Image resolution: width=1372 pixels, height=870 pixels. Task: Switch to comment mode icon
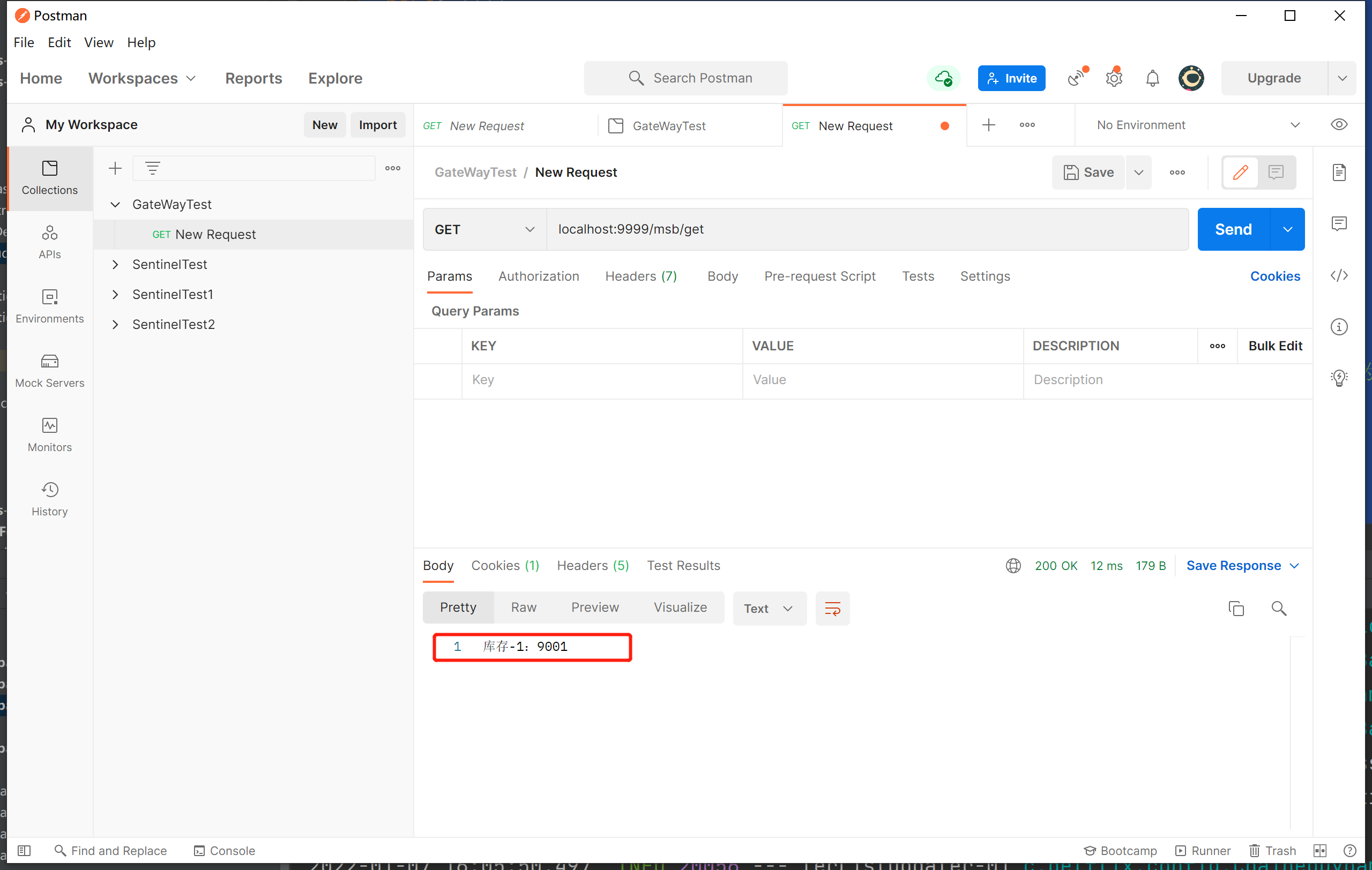(1276, 172)
